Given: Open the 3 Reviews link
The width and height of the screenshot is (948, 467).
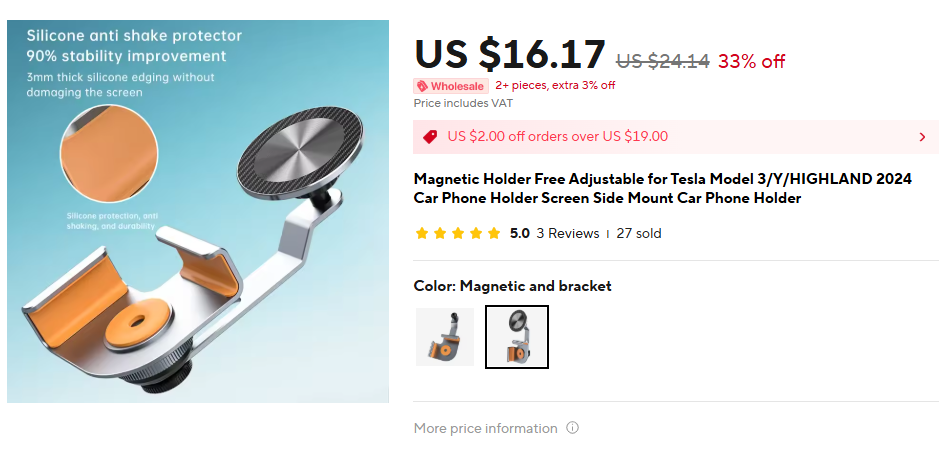Looking at the screenshot, I should [567, 234].
